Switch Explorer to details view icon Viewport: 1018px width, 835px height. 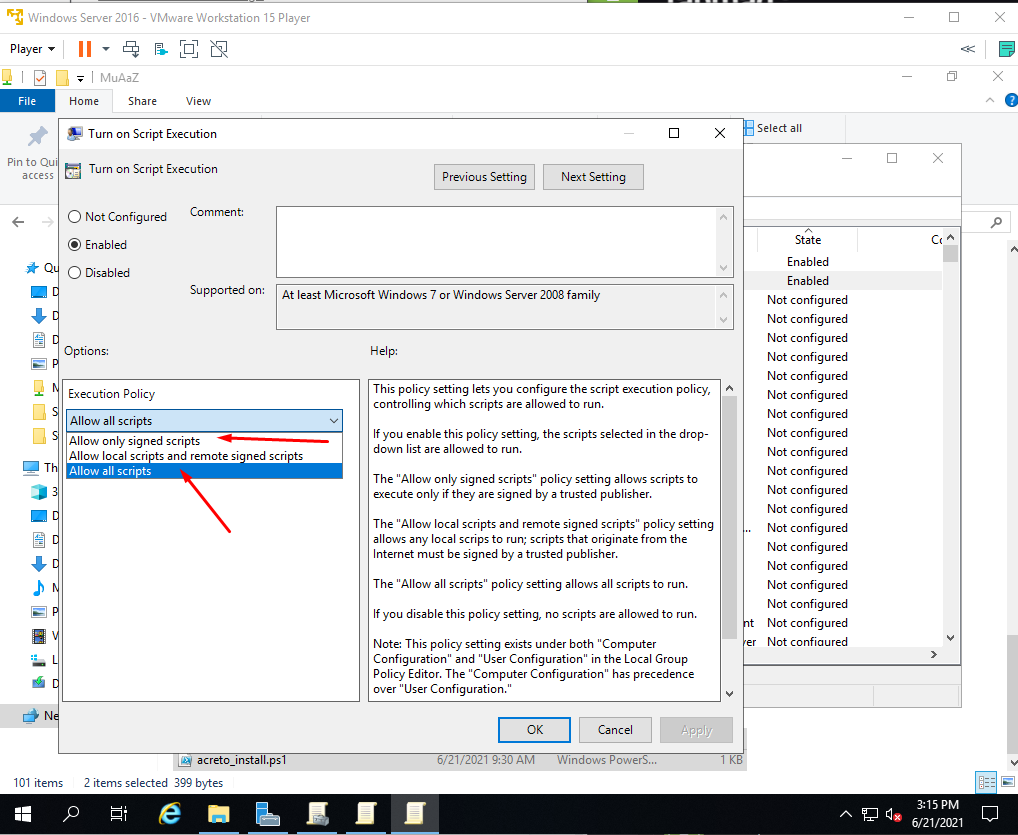click(x=986, y=782)
